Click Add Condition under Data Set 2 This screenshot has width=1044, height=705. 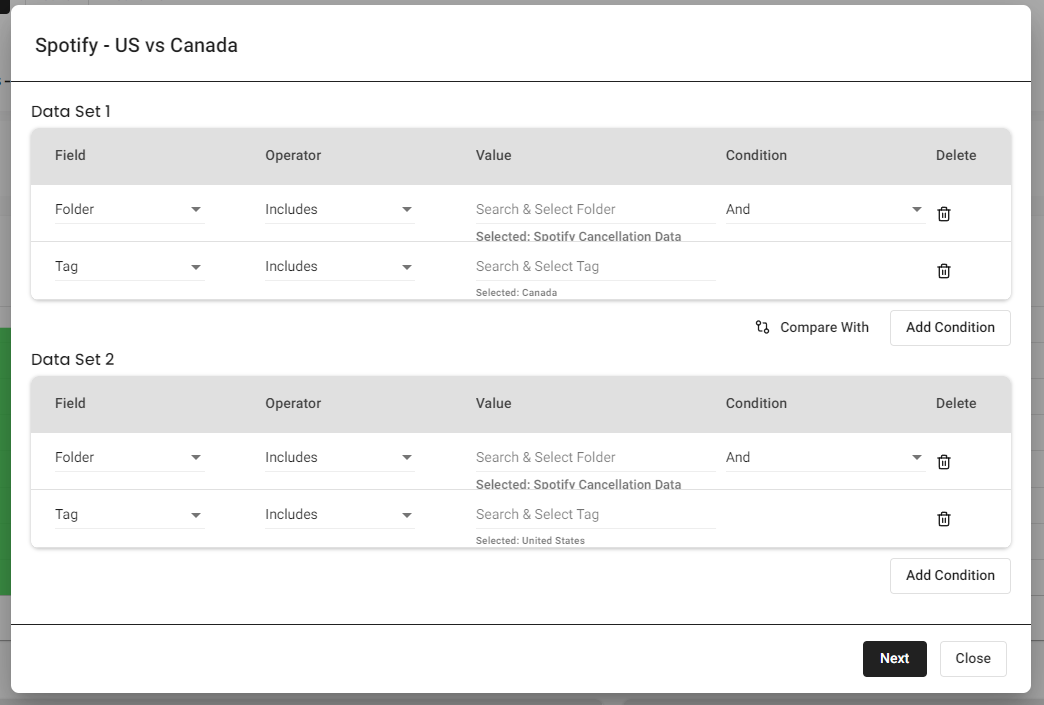click(950, 576)
